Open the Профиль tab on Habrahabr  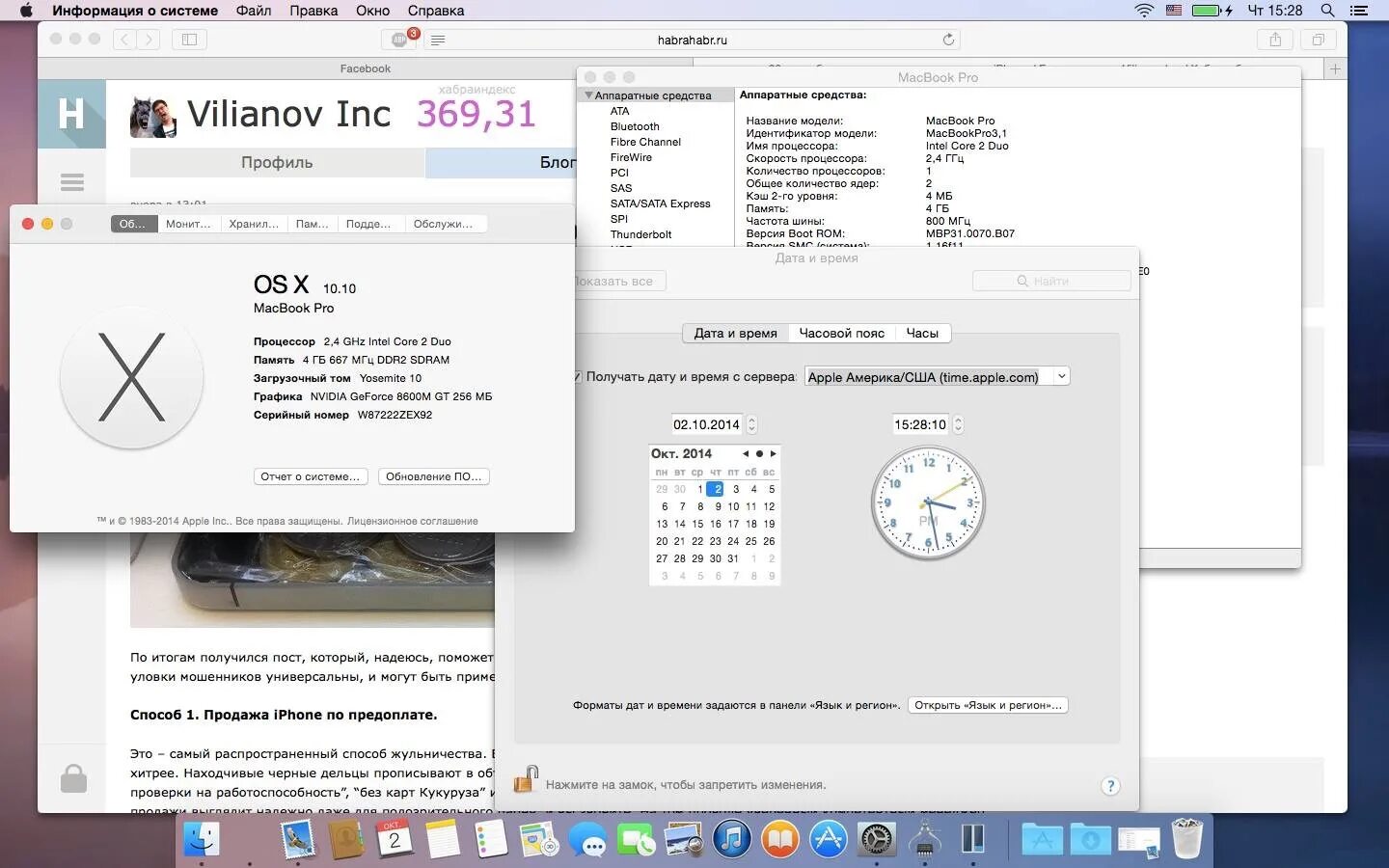pos(277,162)
